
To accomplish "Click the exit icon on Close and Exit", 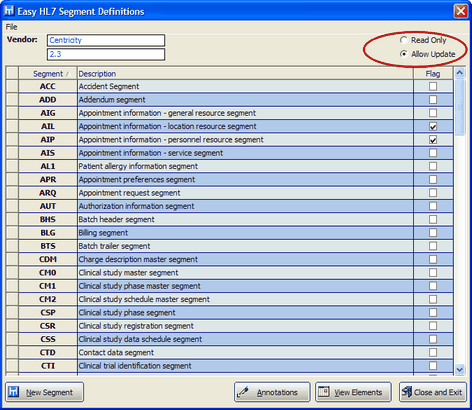I will pos(407,392).
